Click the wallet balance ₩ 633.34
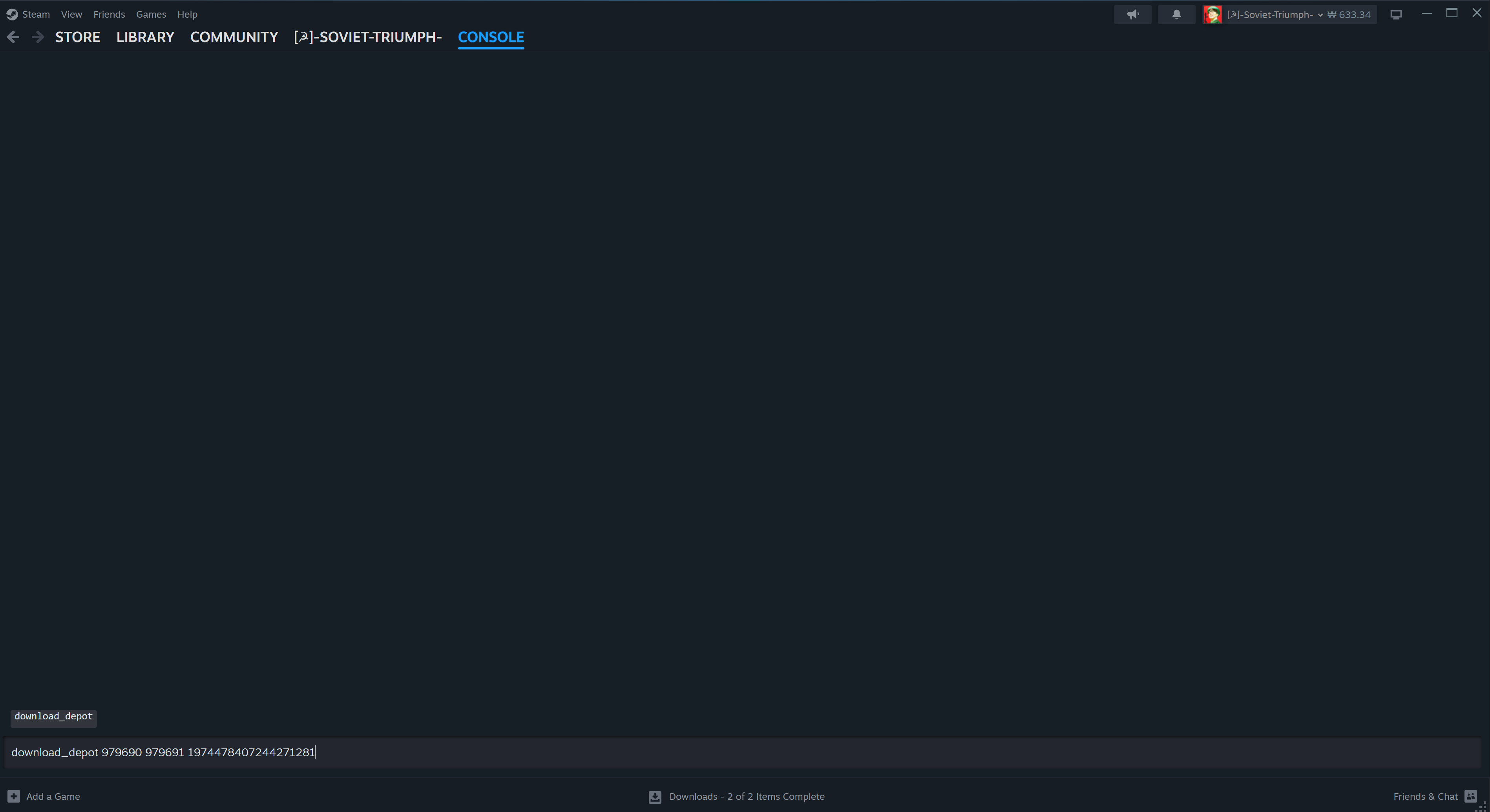This screenshot has width=1490, height=812. tap(1349, 15)
